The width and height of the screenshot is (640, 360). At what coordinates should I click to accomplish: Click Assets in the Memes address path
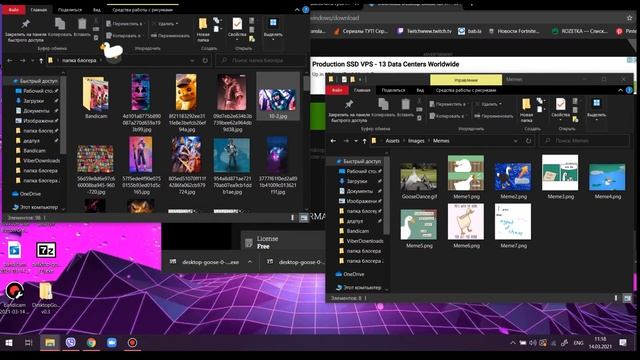(x=393, y=141)
